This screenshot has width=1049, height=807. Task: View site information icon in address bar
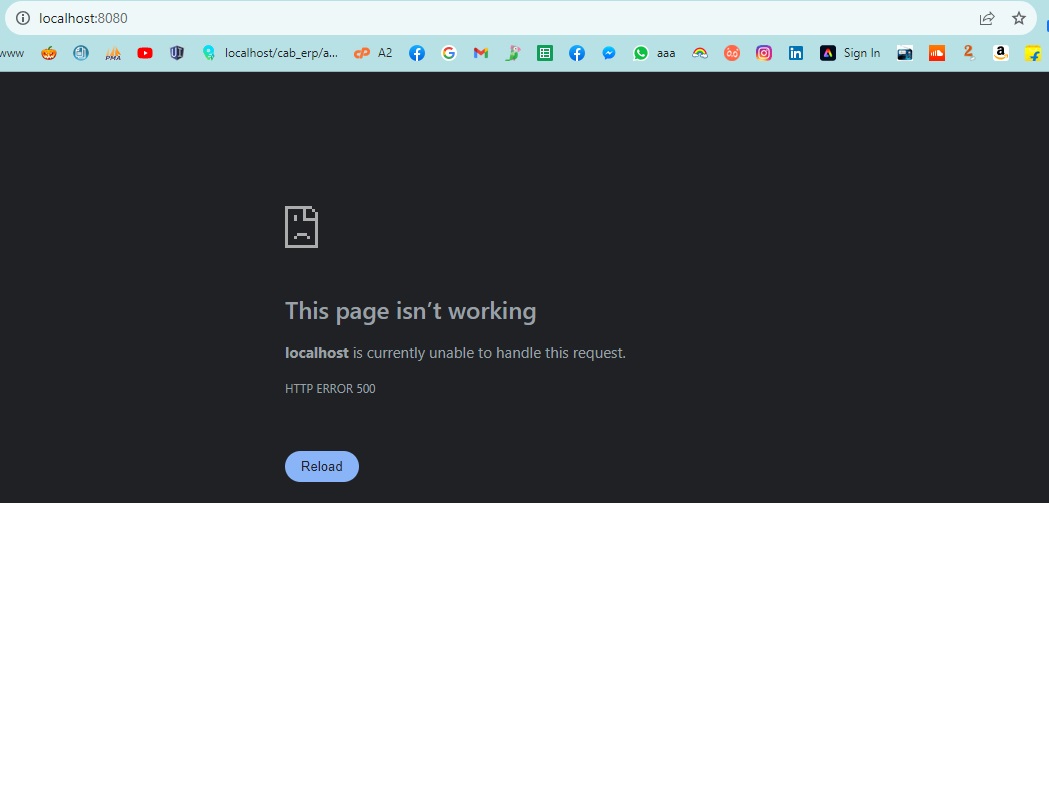(x=23, y=18)
